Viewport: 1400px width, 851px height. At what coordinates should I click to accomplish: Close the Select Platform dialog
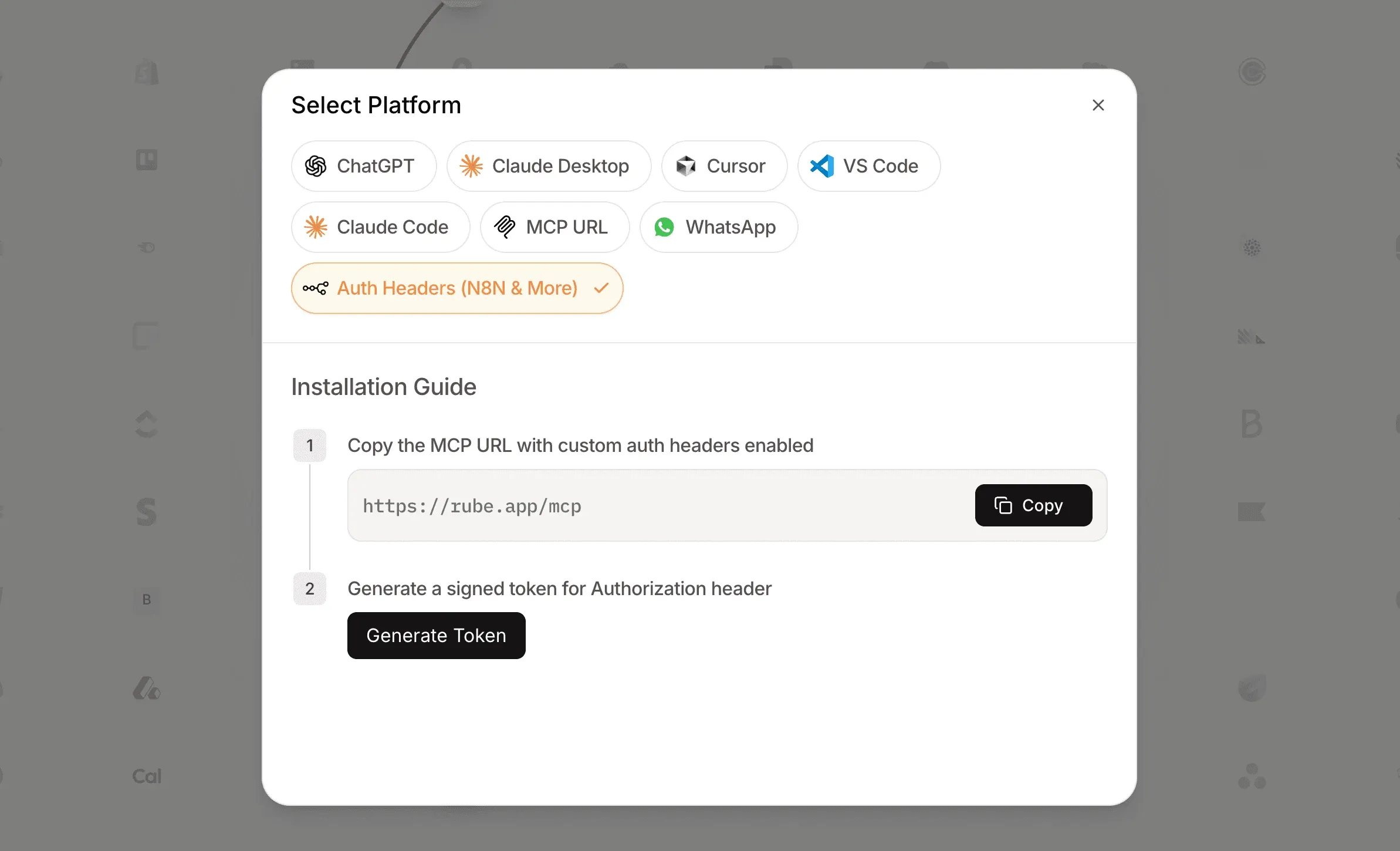coord(1098,105)
